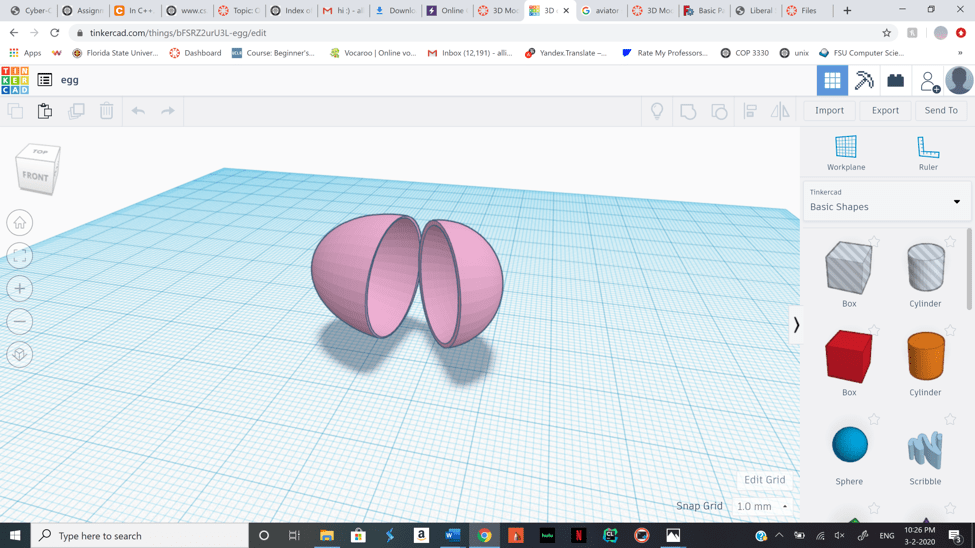Viewport: 975px width, 548px height.
Task: Click the Home view icon
Action: pos(20,223)
